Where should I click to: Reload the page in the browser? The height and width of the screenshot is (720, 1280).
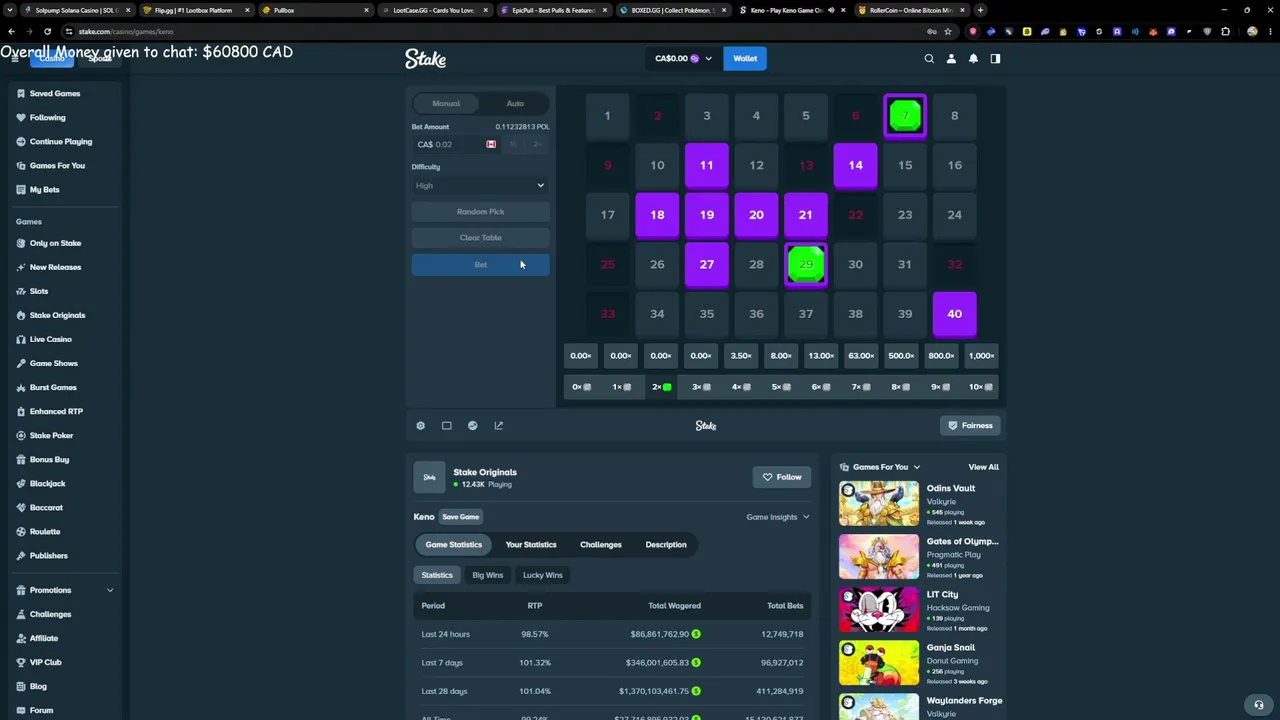point(47,31)
